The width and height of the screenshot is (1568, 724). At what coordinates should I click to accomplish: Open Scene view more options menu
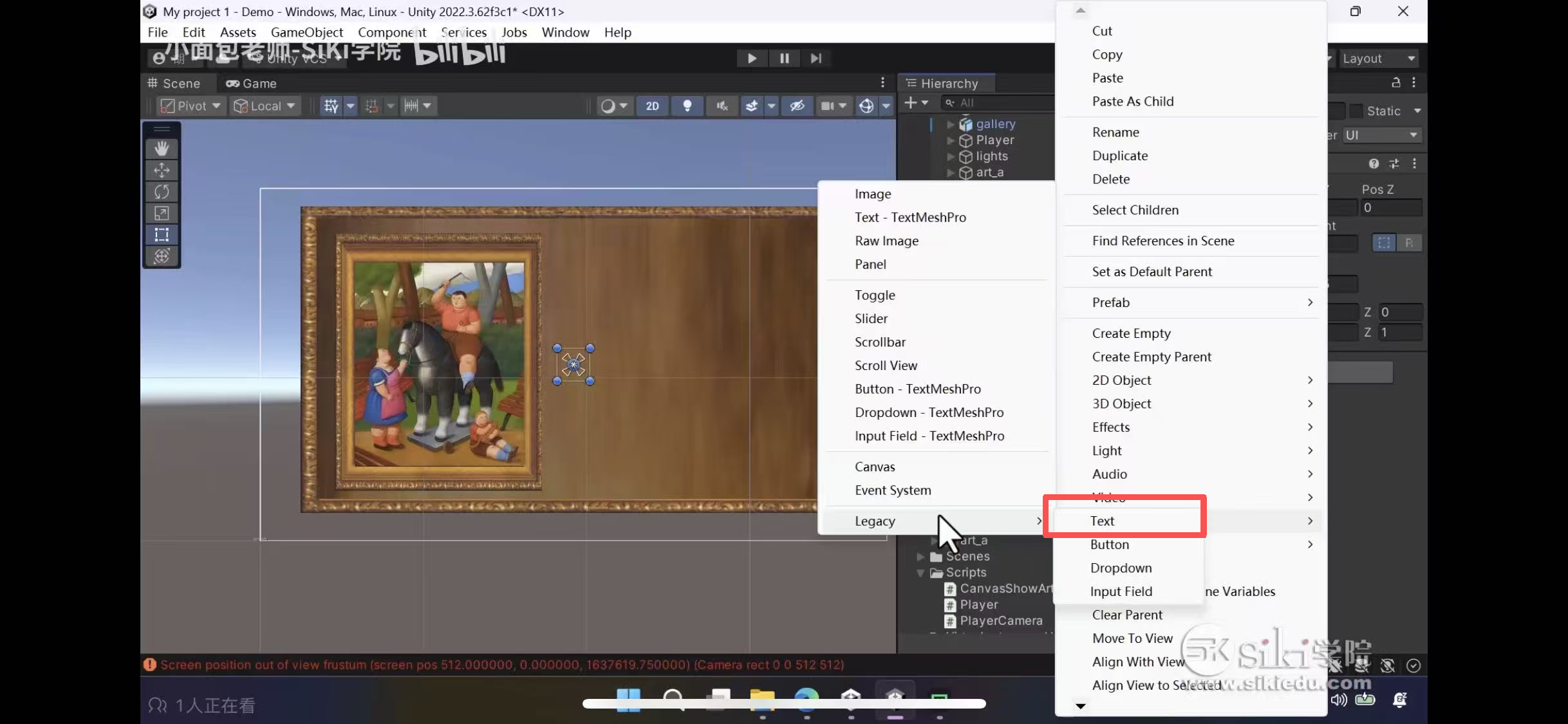[882, 83]
